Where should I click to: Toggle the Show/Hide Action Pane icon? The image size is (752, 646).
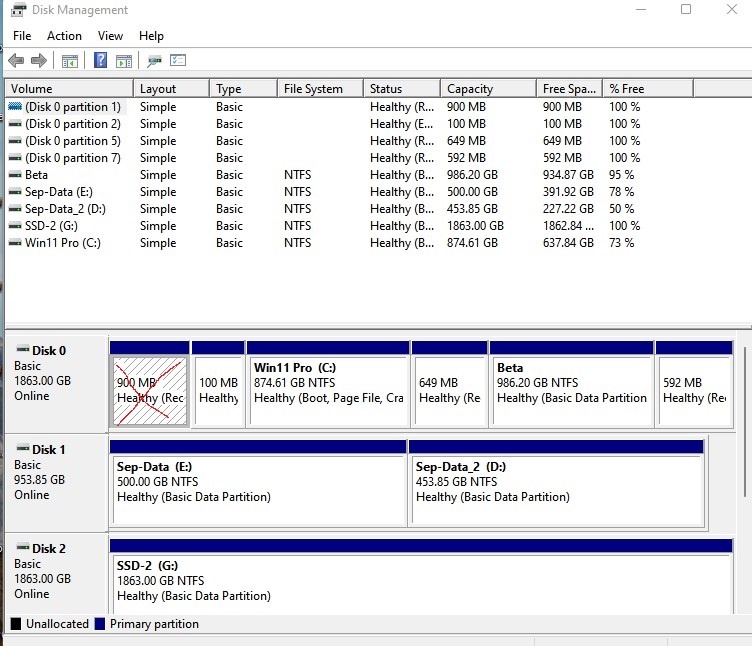coord(124,61)
